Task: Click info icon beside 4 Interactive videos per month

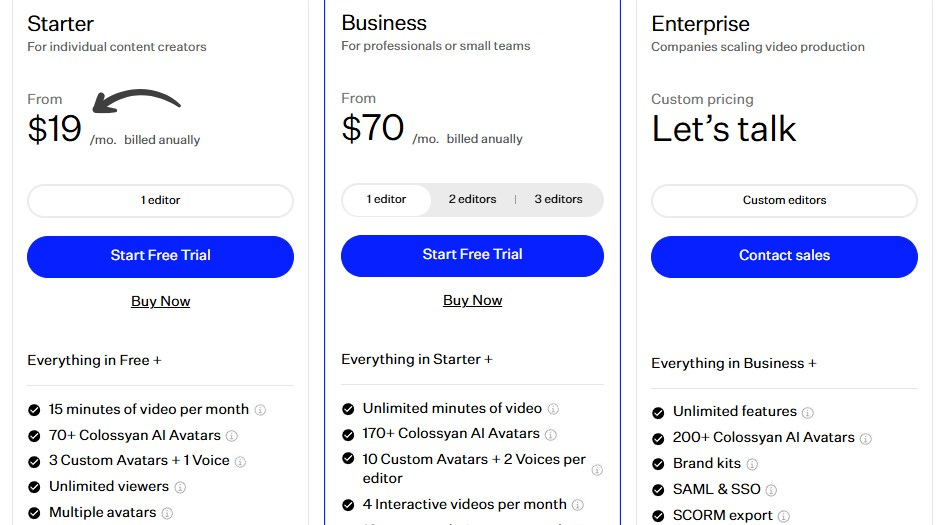Action: (578, 505)
